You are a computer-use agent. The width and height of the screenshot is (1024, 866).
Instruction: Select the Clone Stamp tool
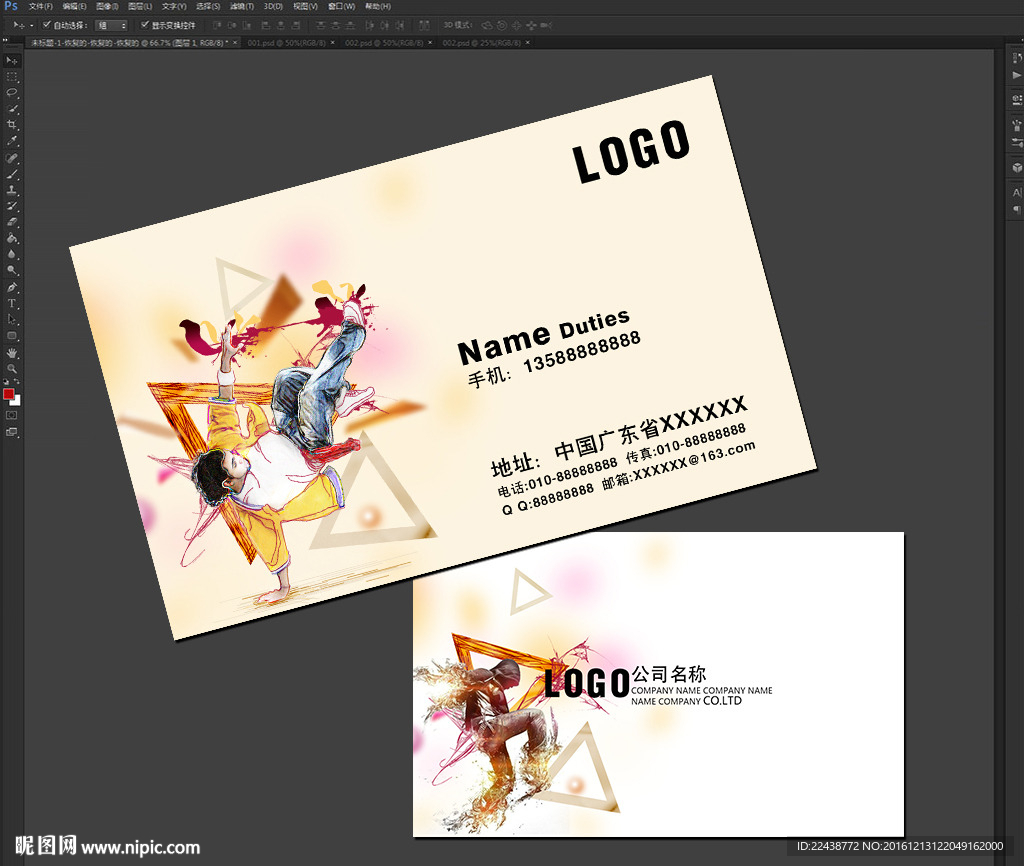tap(12, 191)
